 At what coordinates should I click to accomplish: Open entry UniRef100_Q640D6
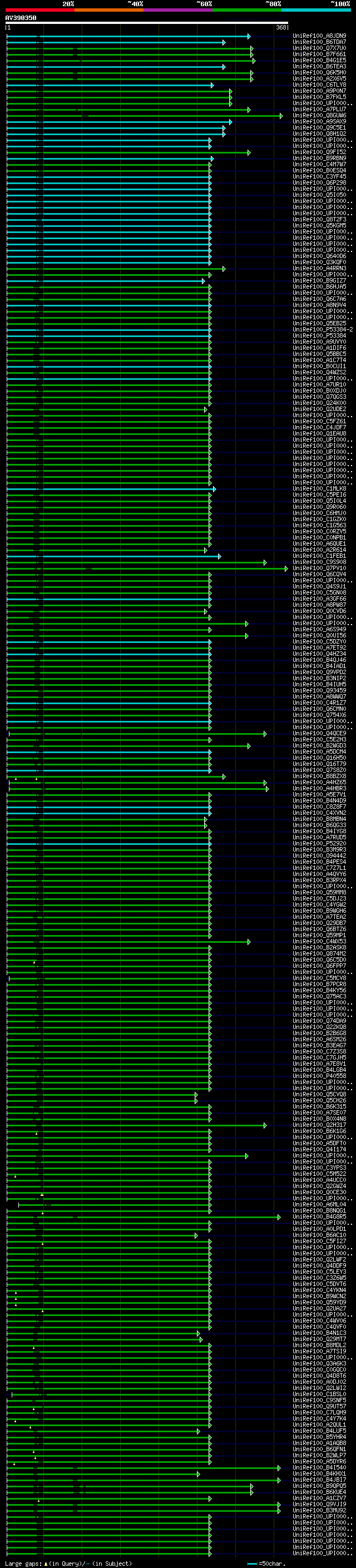click(x=319, y=256)
